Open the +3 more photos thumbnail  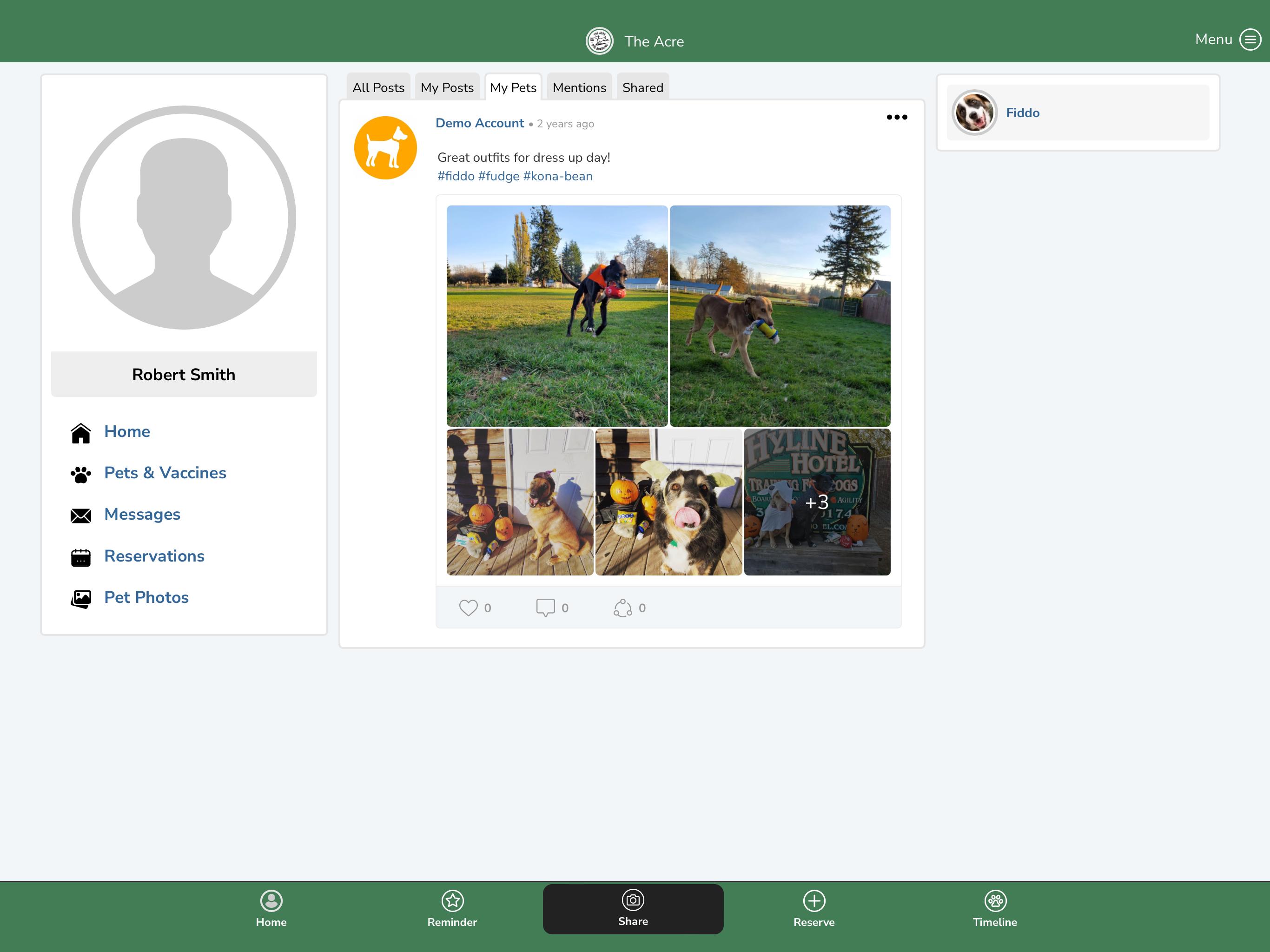(x=817, y=502)
